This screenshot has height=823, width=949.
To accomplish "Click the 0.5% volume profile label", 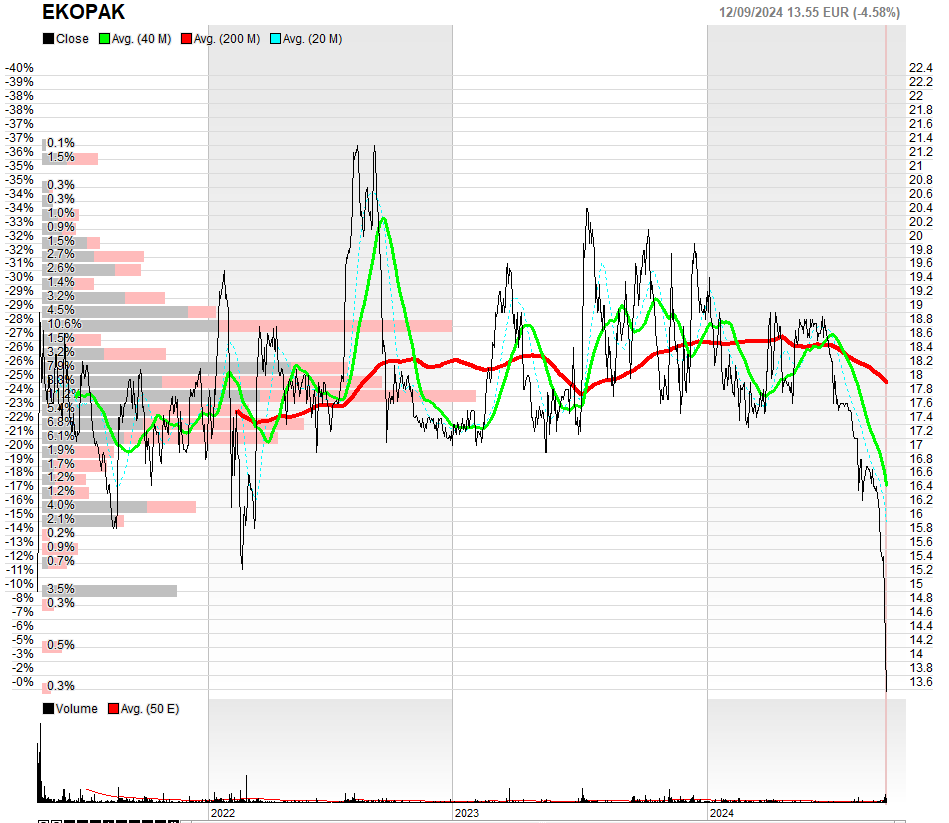I will (61, 644).
